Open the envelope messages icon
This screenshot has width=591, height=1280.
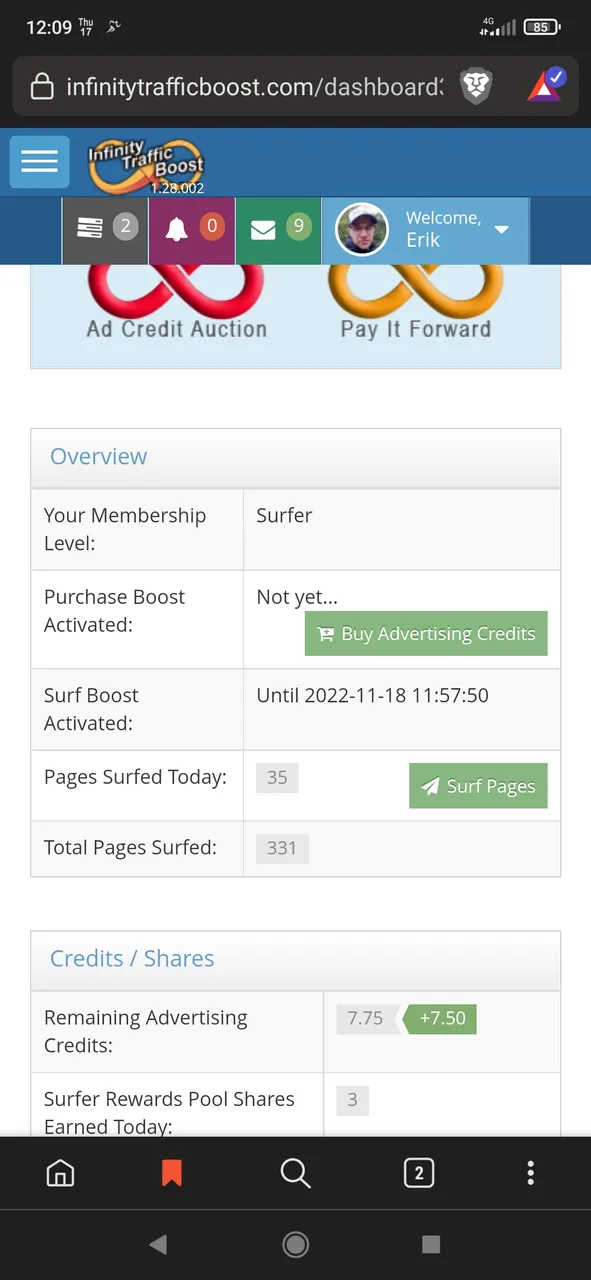pyautogui.click(x=278, y=229)
